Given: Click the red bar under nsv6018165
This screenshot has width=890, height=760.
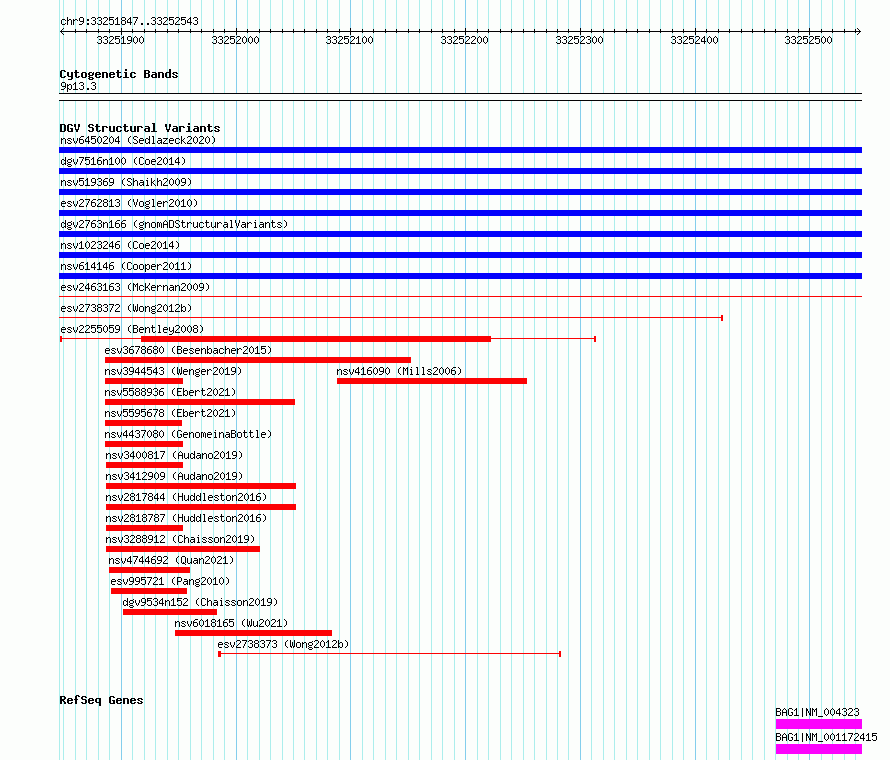Looking at the screenshot, I should click(253, 633).
